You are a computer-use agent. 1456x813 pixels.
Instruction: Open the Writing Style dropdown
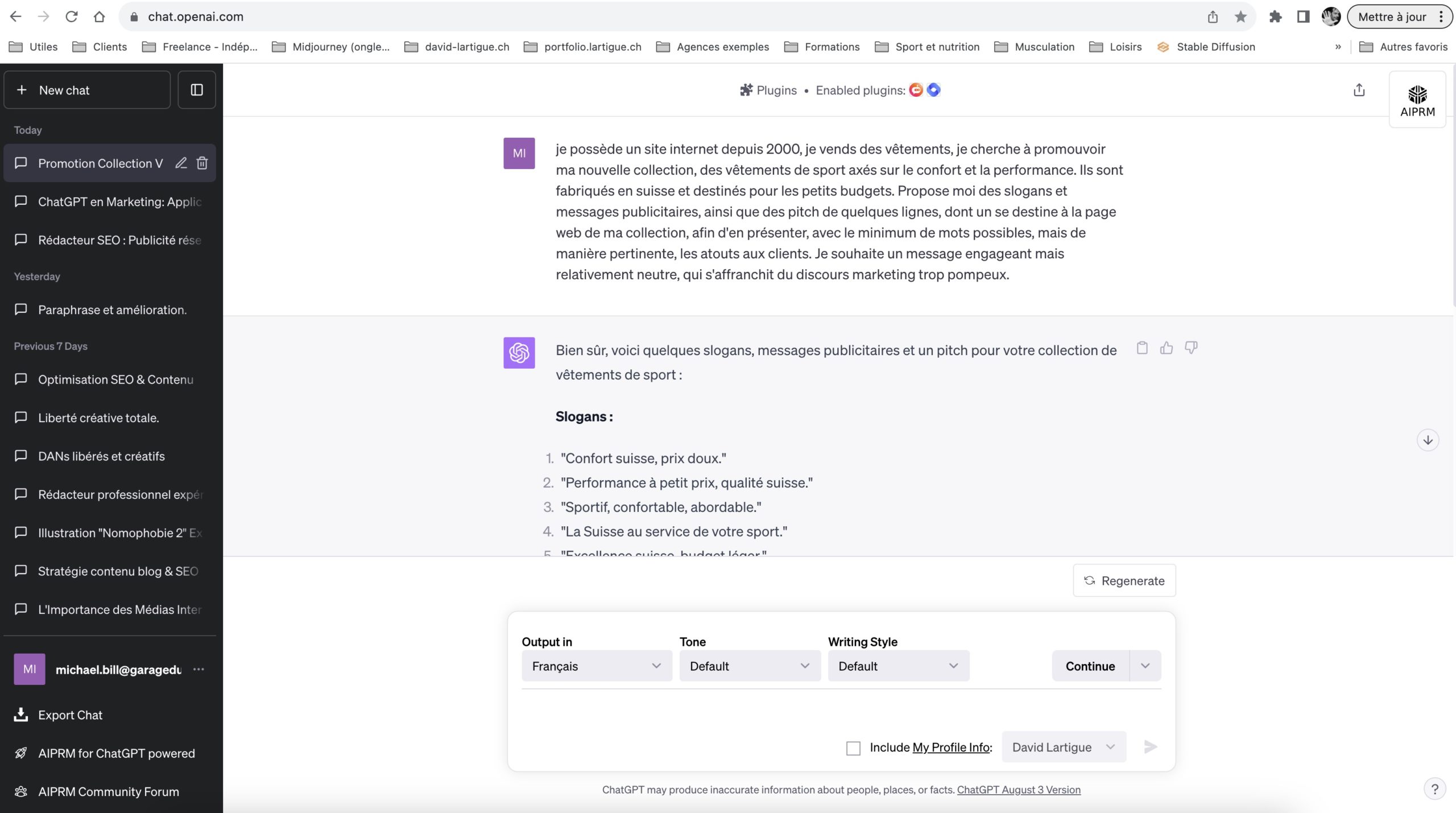click(898, 666)
